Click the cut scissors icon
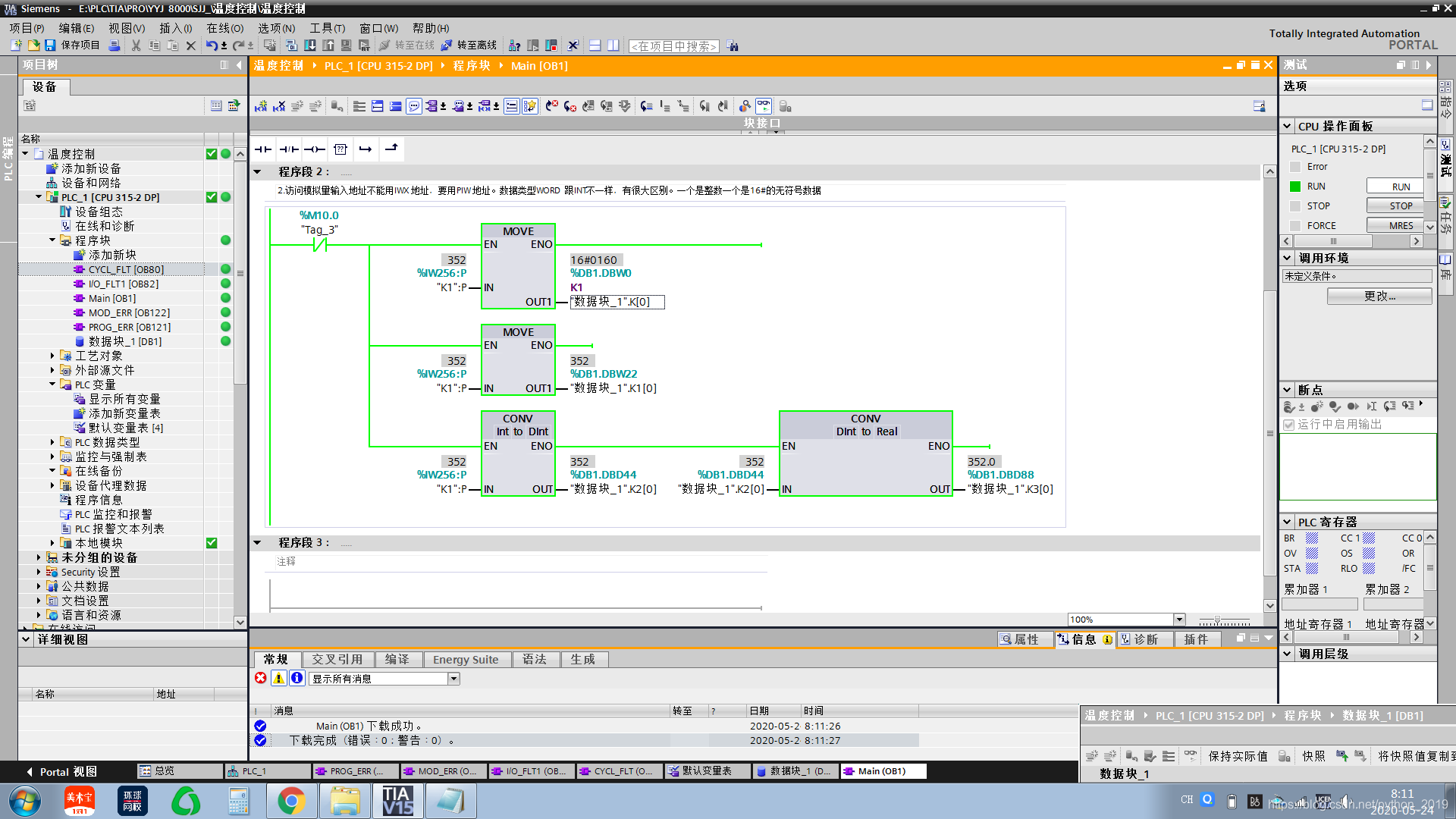 [136, 45]
